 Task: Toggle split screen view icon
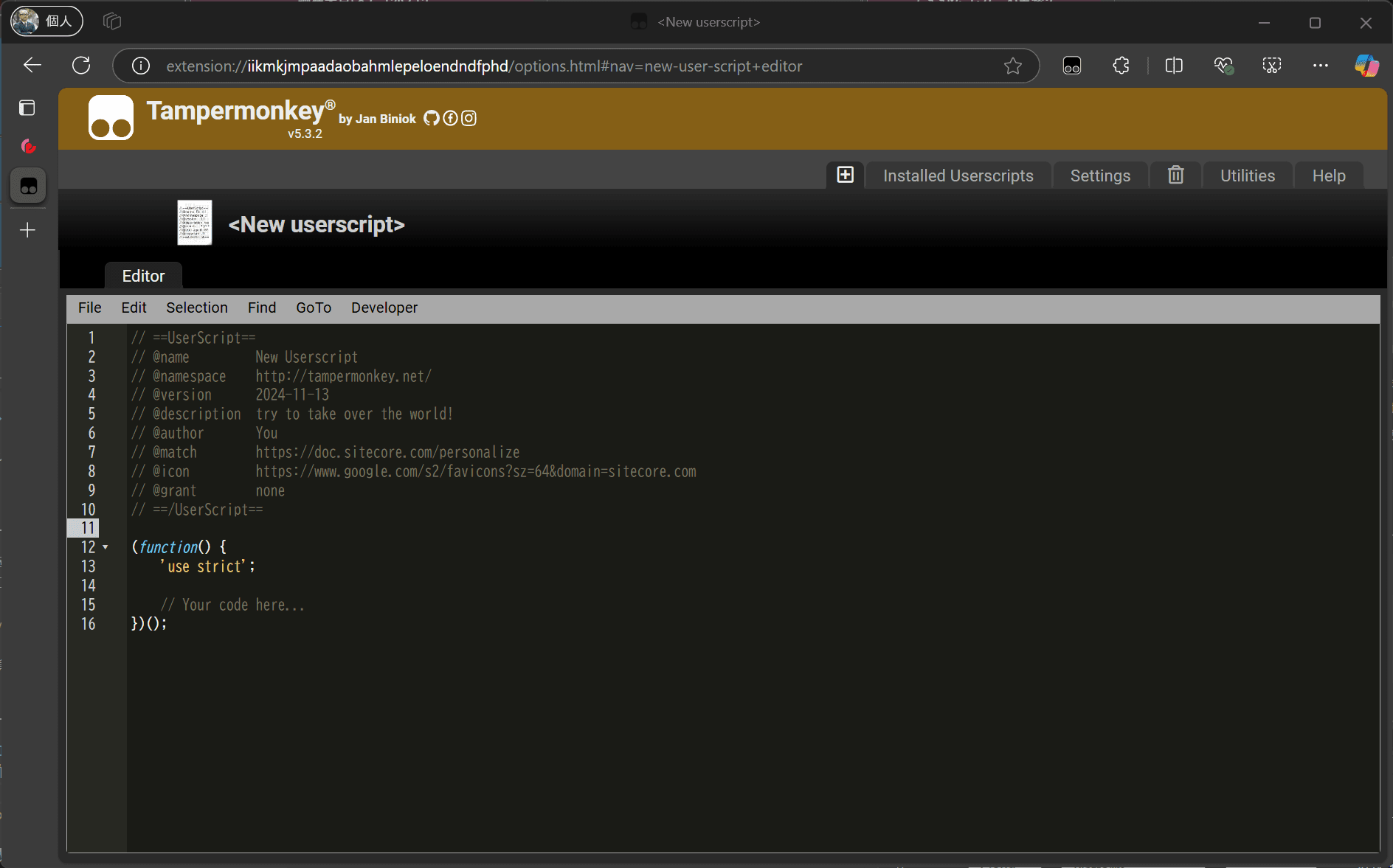point(1173,66)
